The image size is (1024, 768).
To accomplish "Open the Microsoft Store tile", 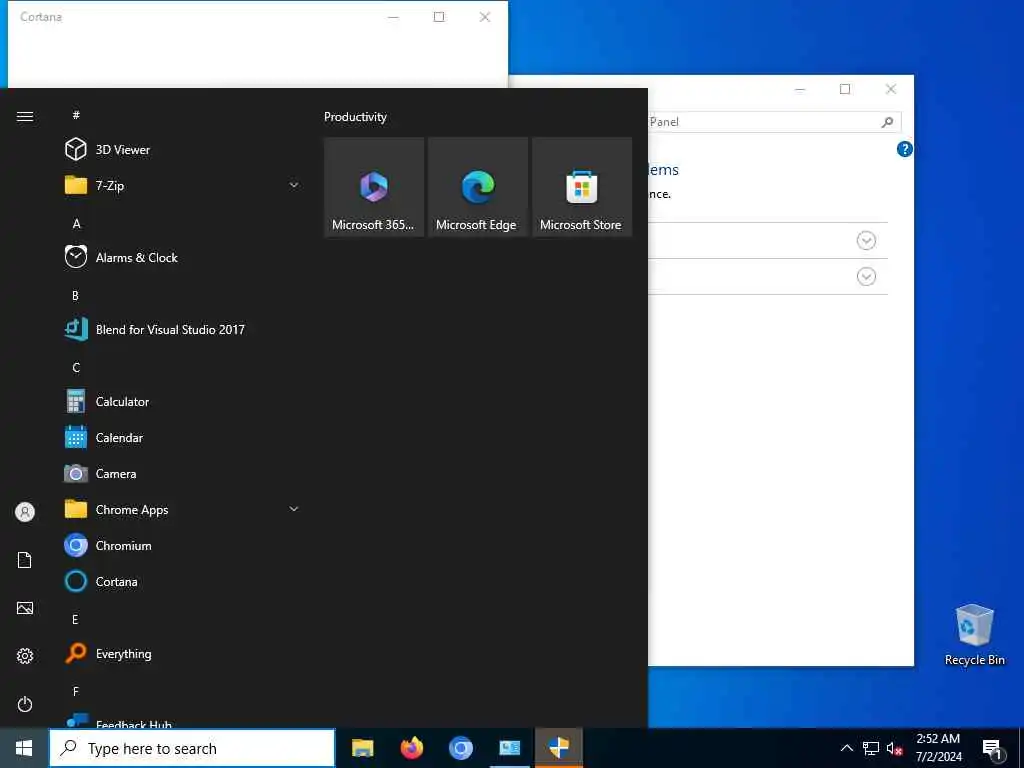I will click(x=582, y=187).
